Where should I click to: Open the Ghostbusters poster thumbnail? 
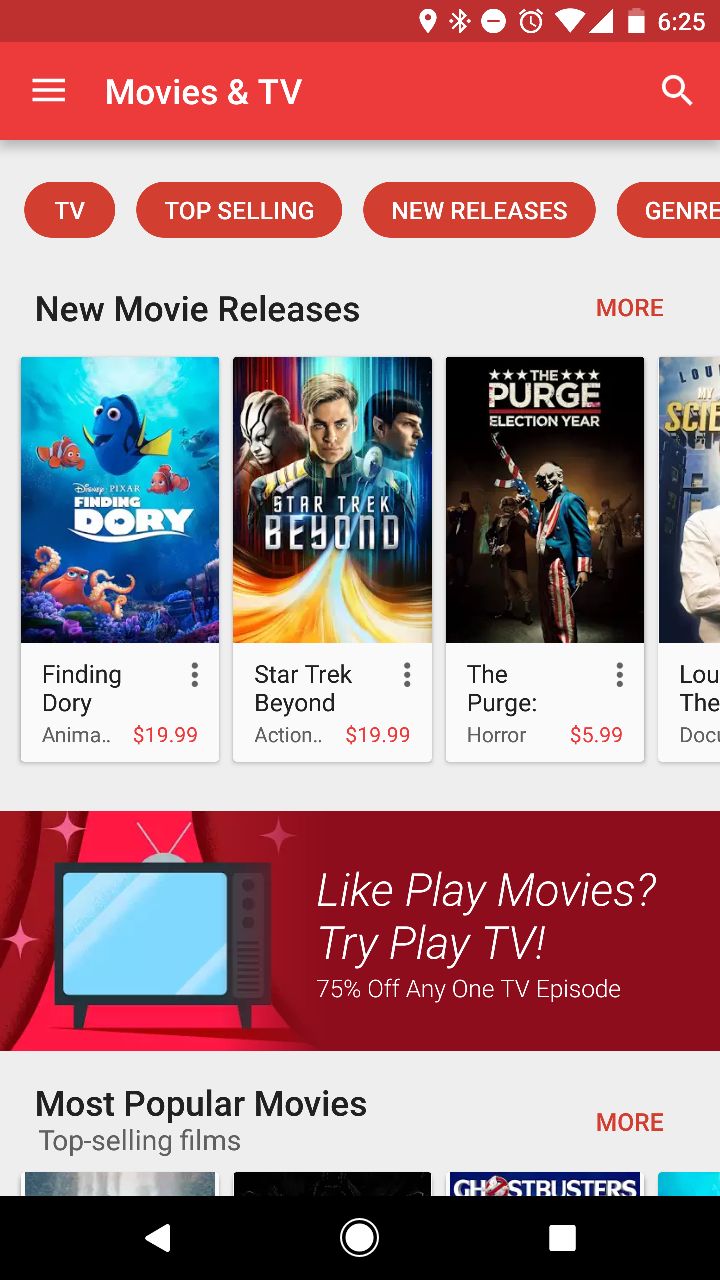pos(545,1184)
